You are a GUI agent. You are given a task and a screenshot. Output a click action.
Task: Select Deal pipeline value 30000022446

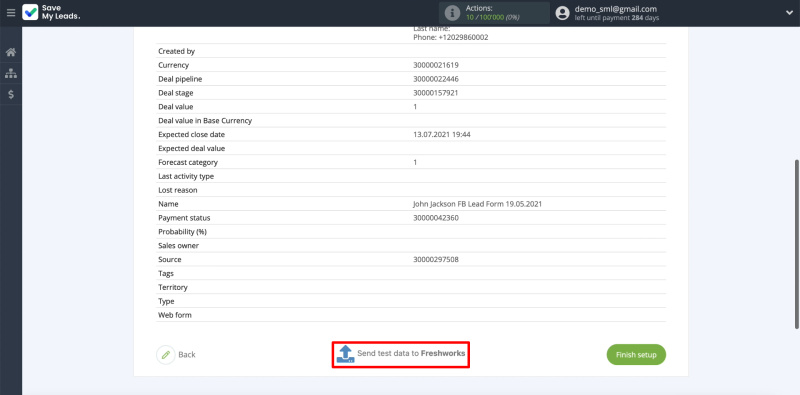point(436,79)
